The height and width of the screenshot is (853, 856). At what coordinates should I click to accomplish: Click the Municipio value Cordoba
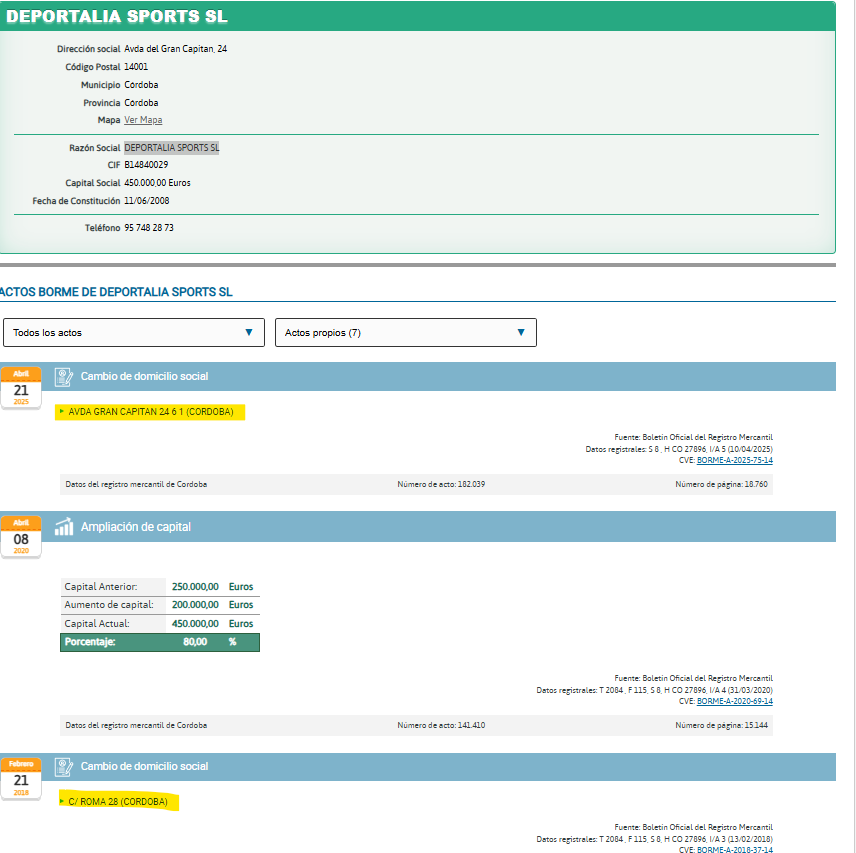point(141,85)
